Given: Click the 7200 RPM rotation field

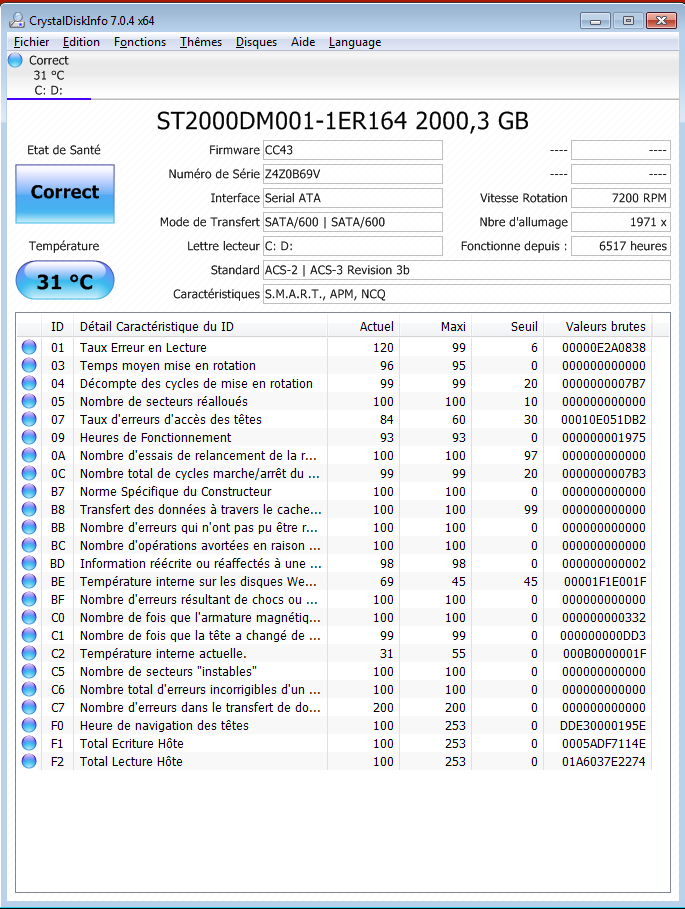Looking at the screenshot, I should pos(621,198).
